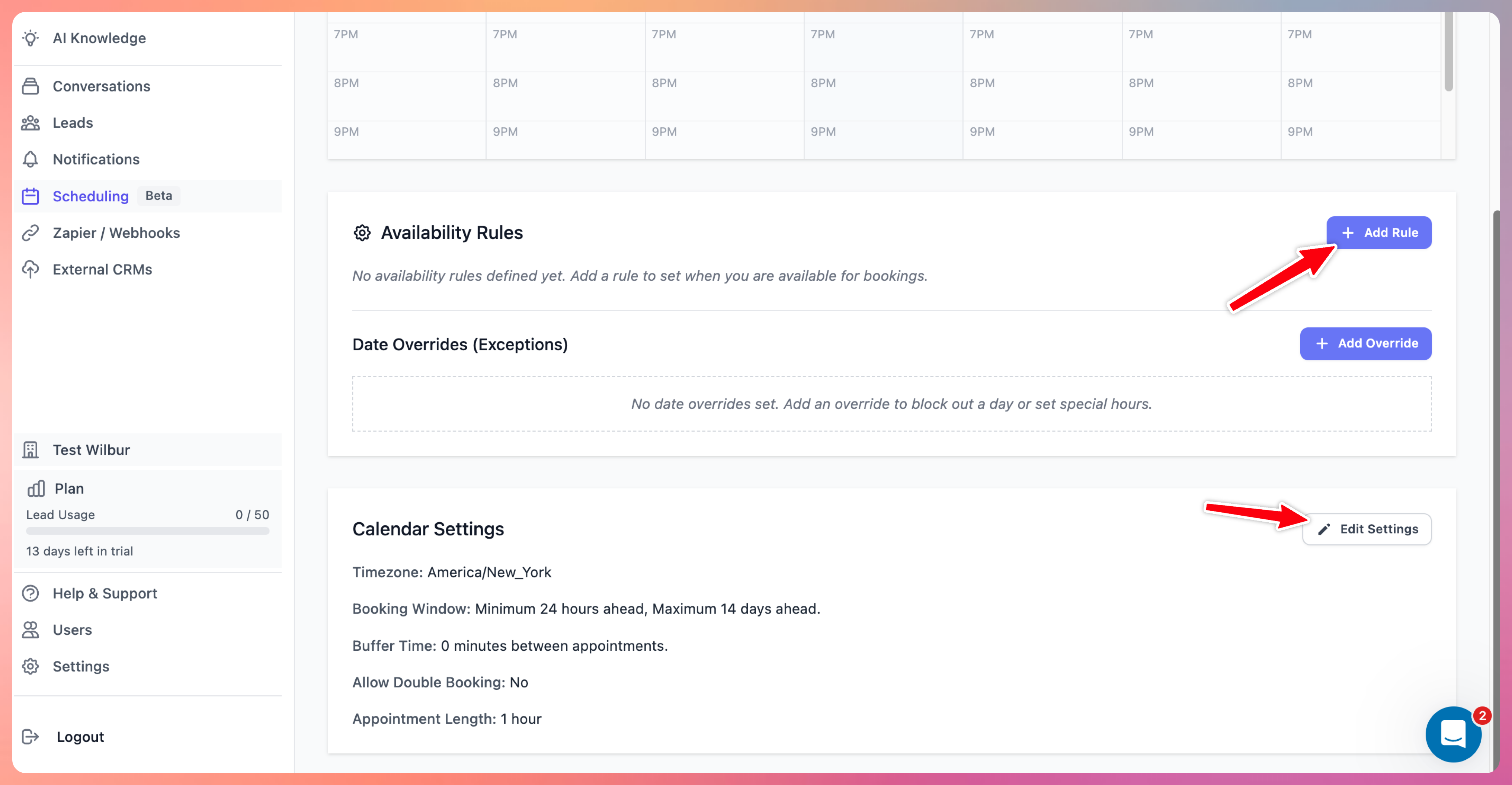Go to the Users page
The height and width of the screenshot is (785, 1512).
click(71, 629)
